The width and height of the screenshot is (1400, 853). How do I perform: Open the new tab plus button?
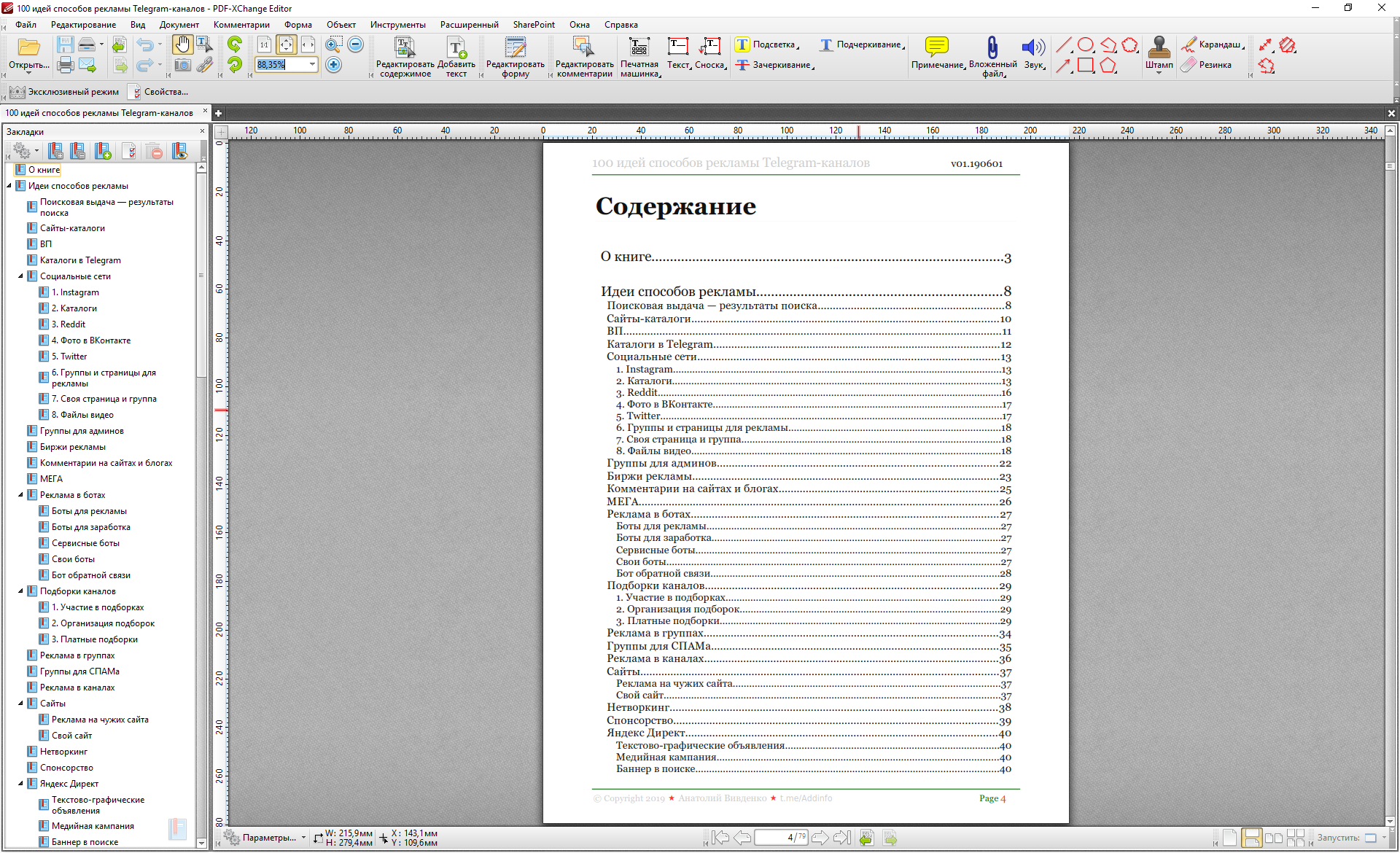[x=218, y=113]
